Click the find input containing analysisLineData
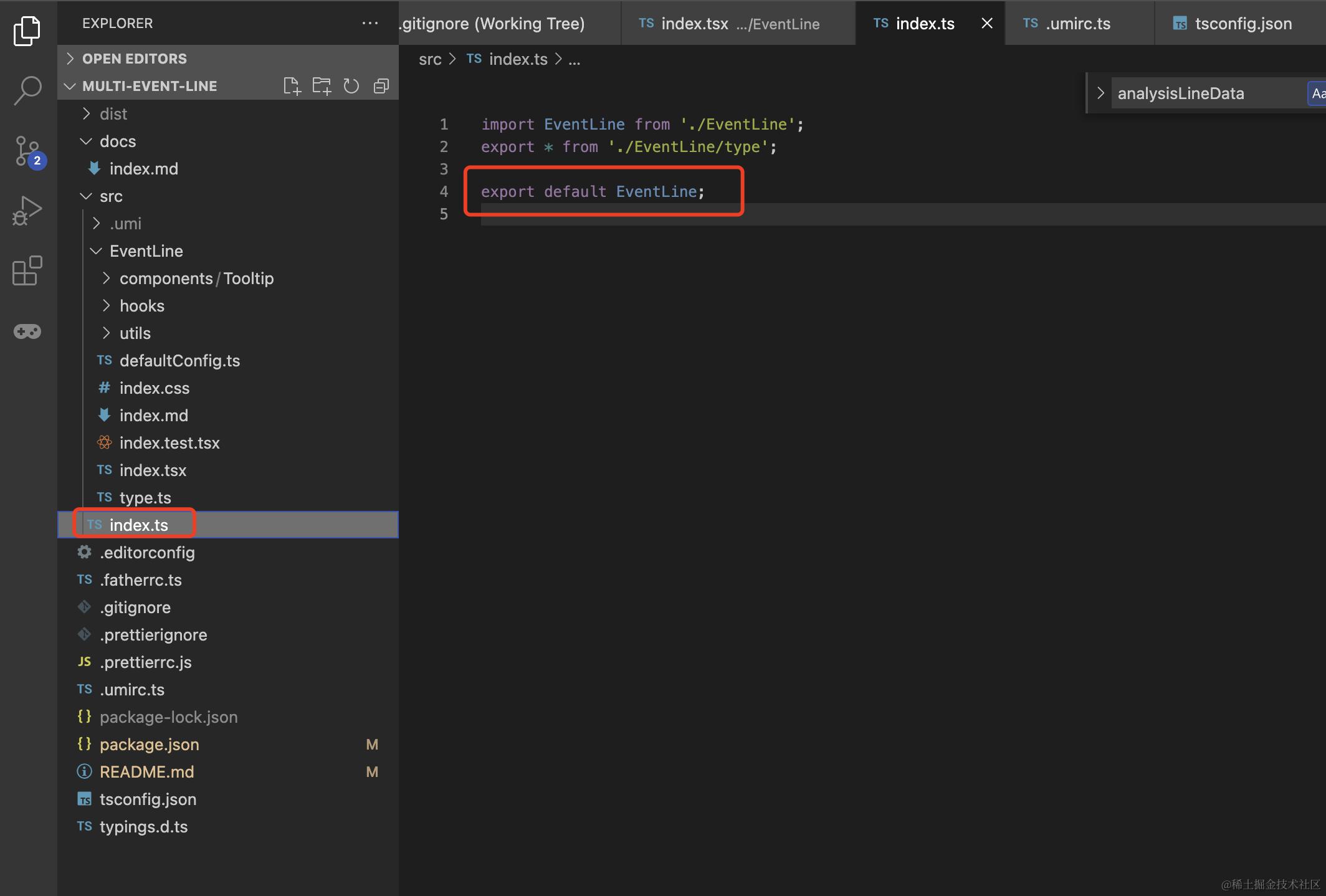Screen dimensions: 1326x896 1208,93
